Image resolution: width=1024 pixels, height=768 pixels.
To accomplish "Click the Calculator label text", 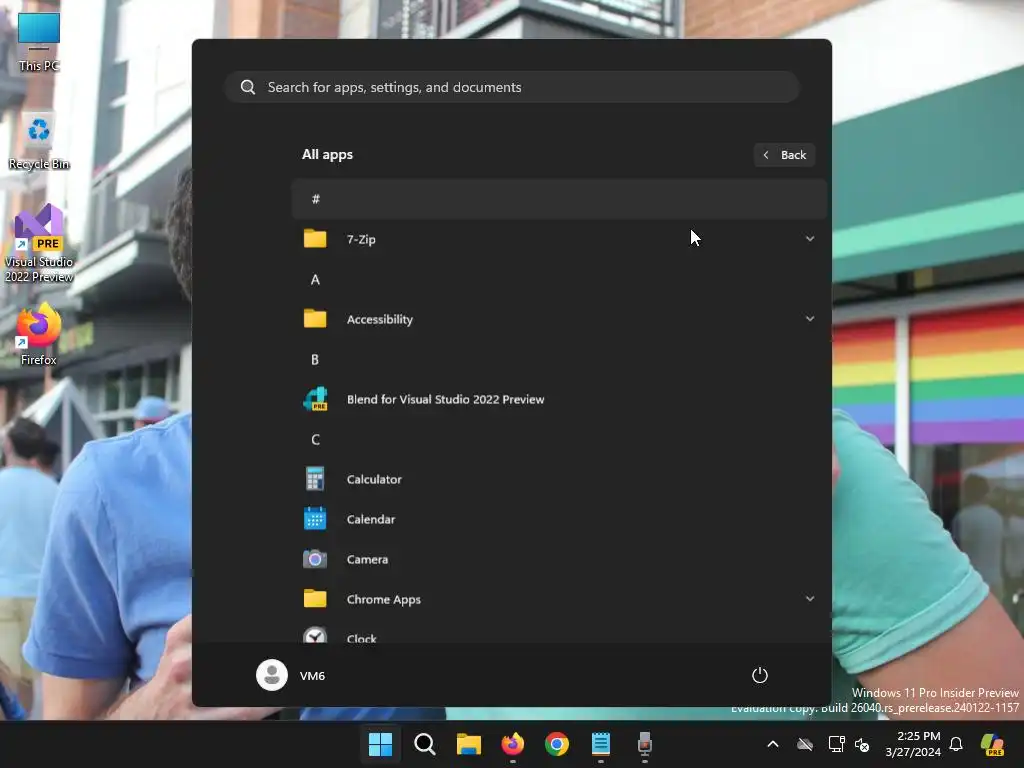I will pyautogui.click(x=374, y=479).
